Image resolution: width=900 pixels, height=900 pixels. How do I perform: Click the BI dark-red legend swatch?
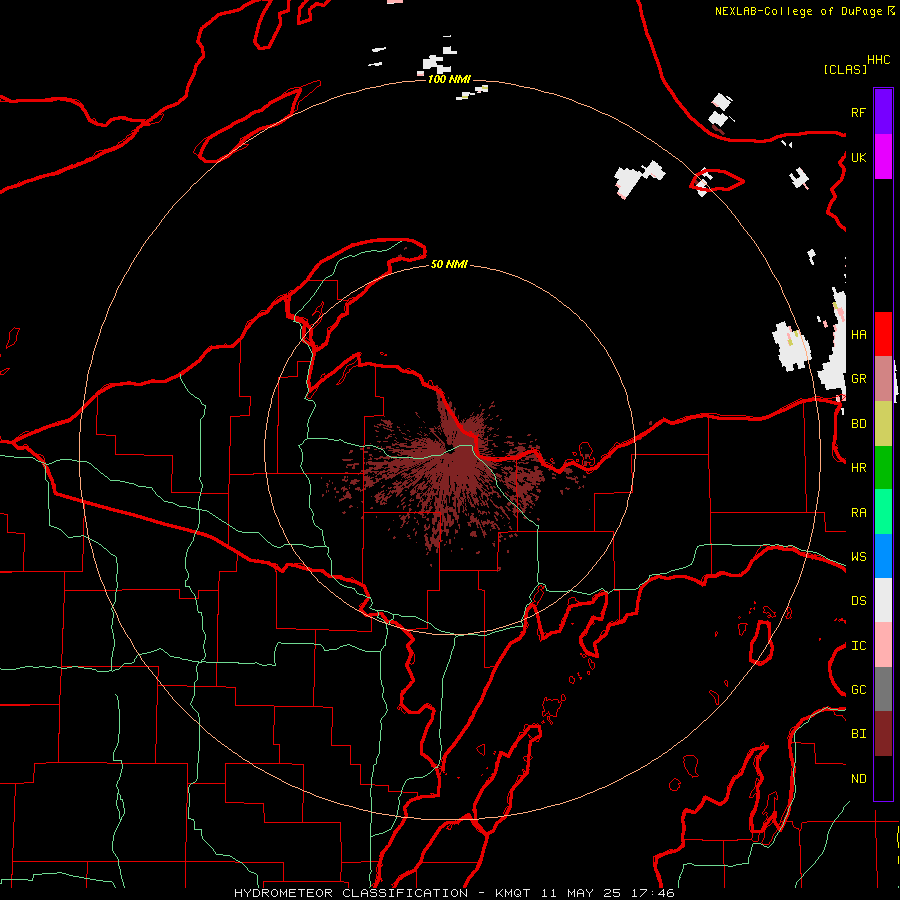click(883, 734)
